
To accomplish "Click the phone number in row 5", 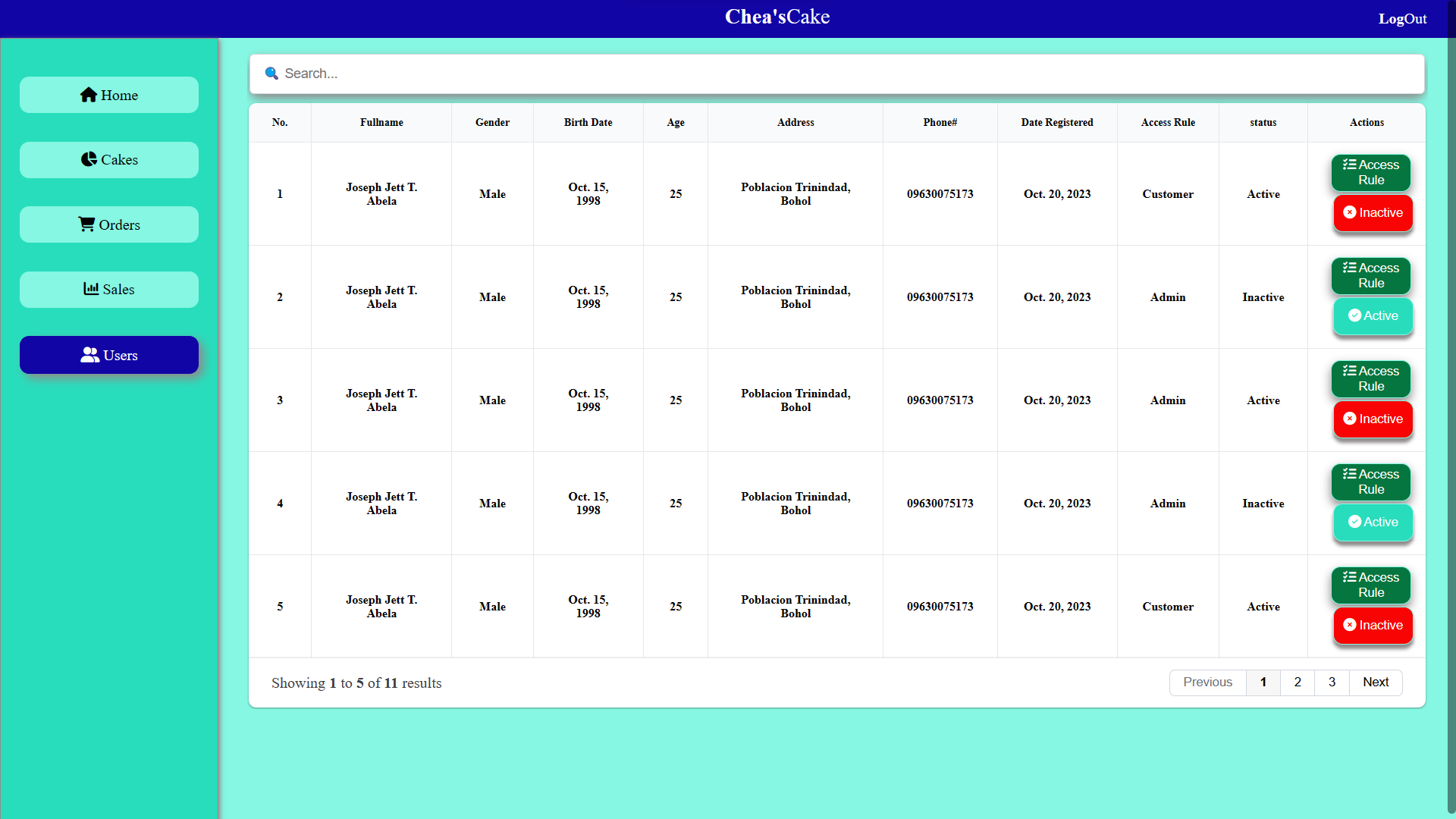I will pyautogui.click(x=940, y=607).
